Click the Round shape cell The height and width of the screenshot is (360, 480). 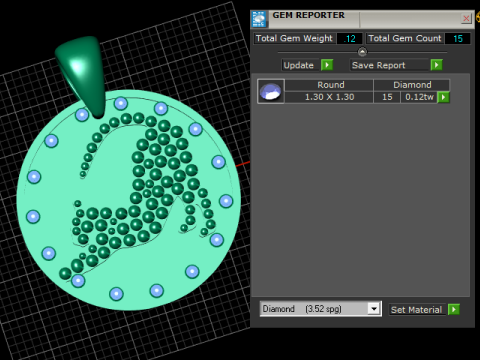pos(330,85)
